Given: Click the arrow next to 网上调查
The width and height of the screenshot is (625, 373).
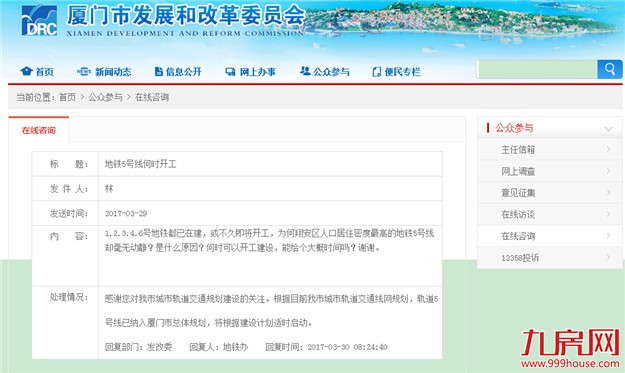Looking at the screenshot, I should 608,171.
